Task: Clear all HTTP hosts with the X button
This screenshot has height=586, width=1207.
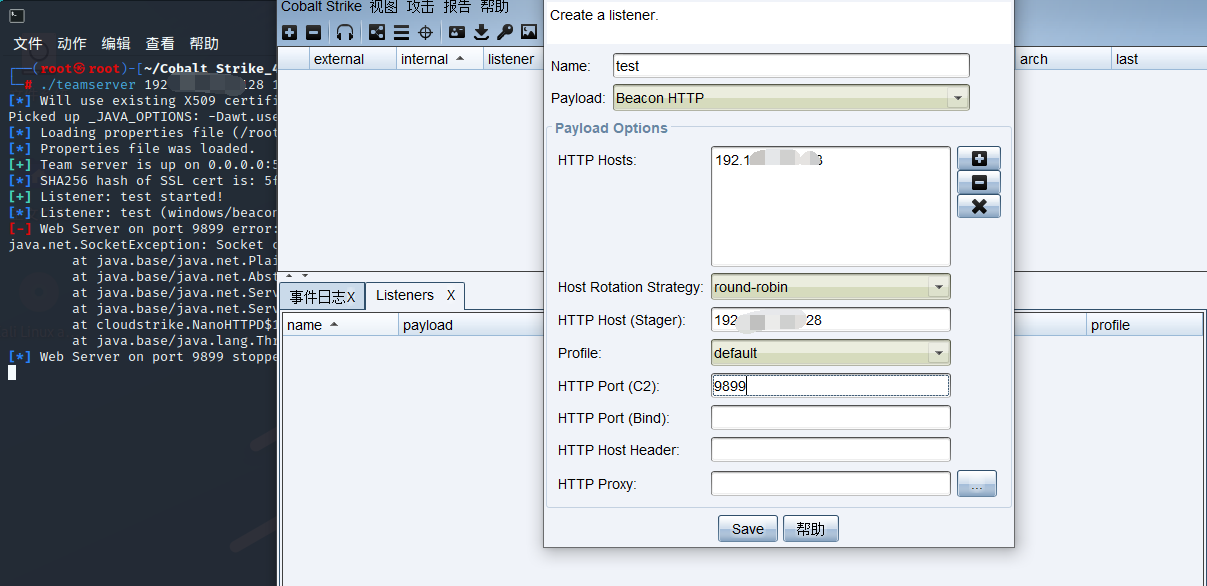Action: coord(979,206)
